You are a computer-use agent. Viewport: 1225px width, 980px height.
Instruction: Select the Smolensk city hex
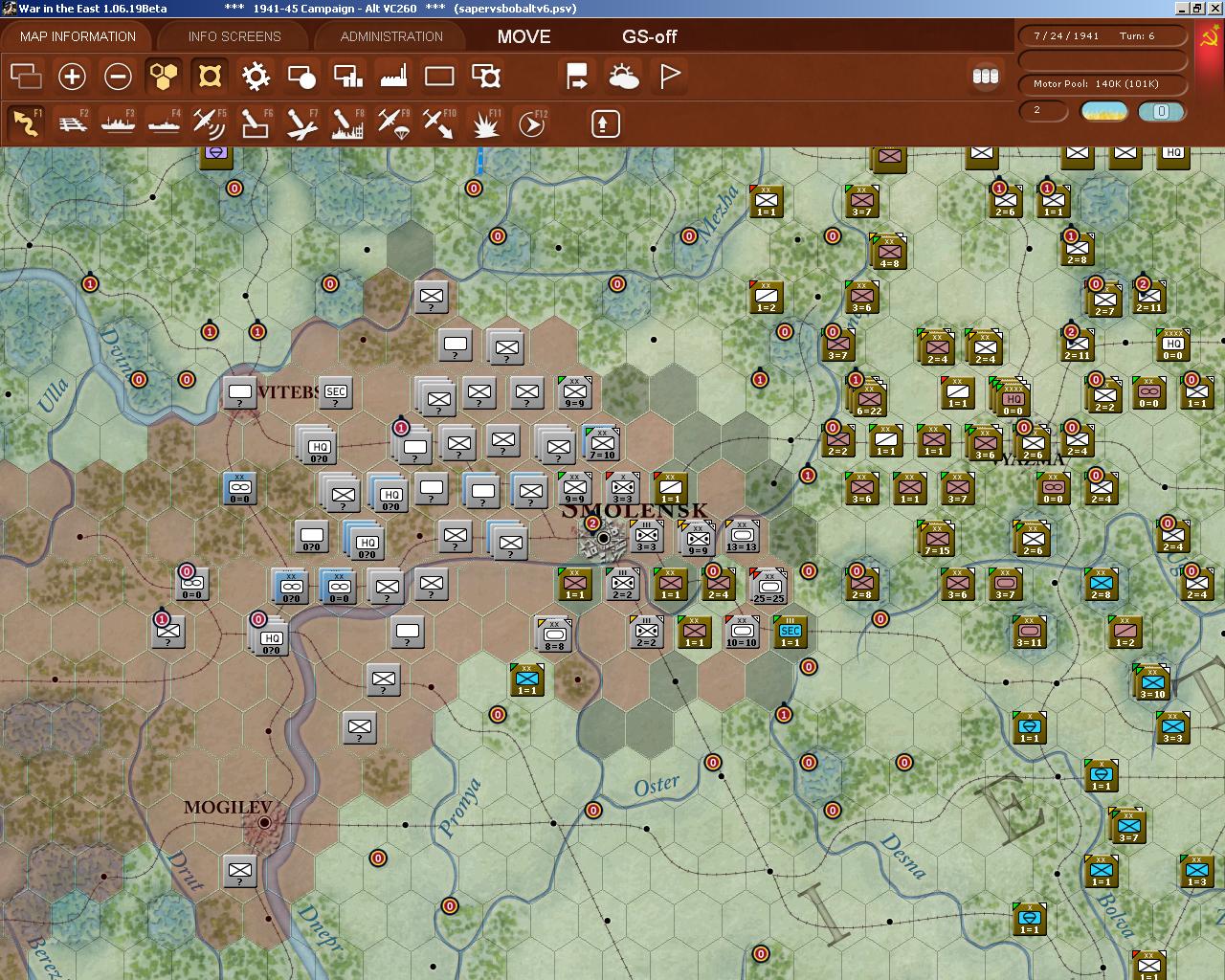click(603, 538)
